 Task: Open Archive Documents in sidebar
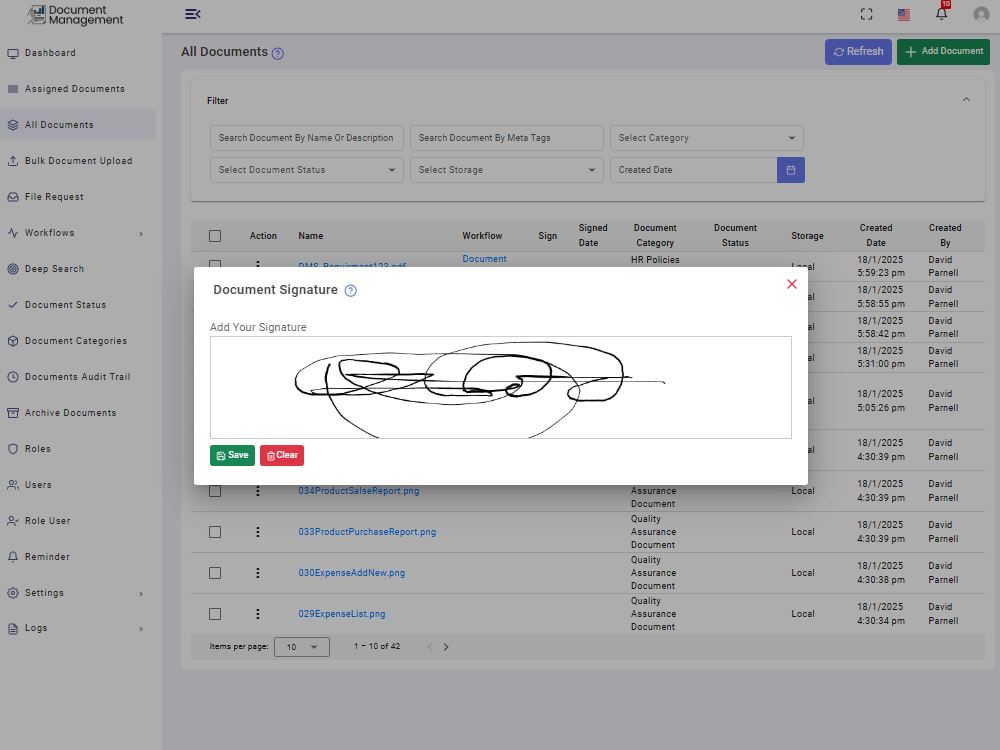pyautogui.click(x=70, y=413)
